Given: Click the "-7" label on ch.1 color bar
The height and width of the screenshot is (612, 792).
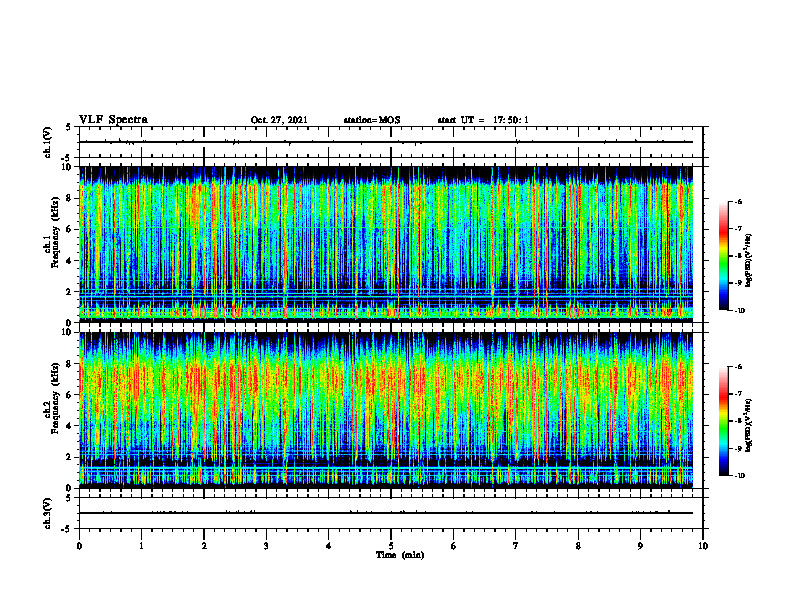Looking at the screenshot, I should tap(738, 229).
